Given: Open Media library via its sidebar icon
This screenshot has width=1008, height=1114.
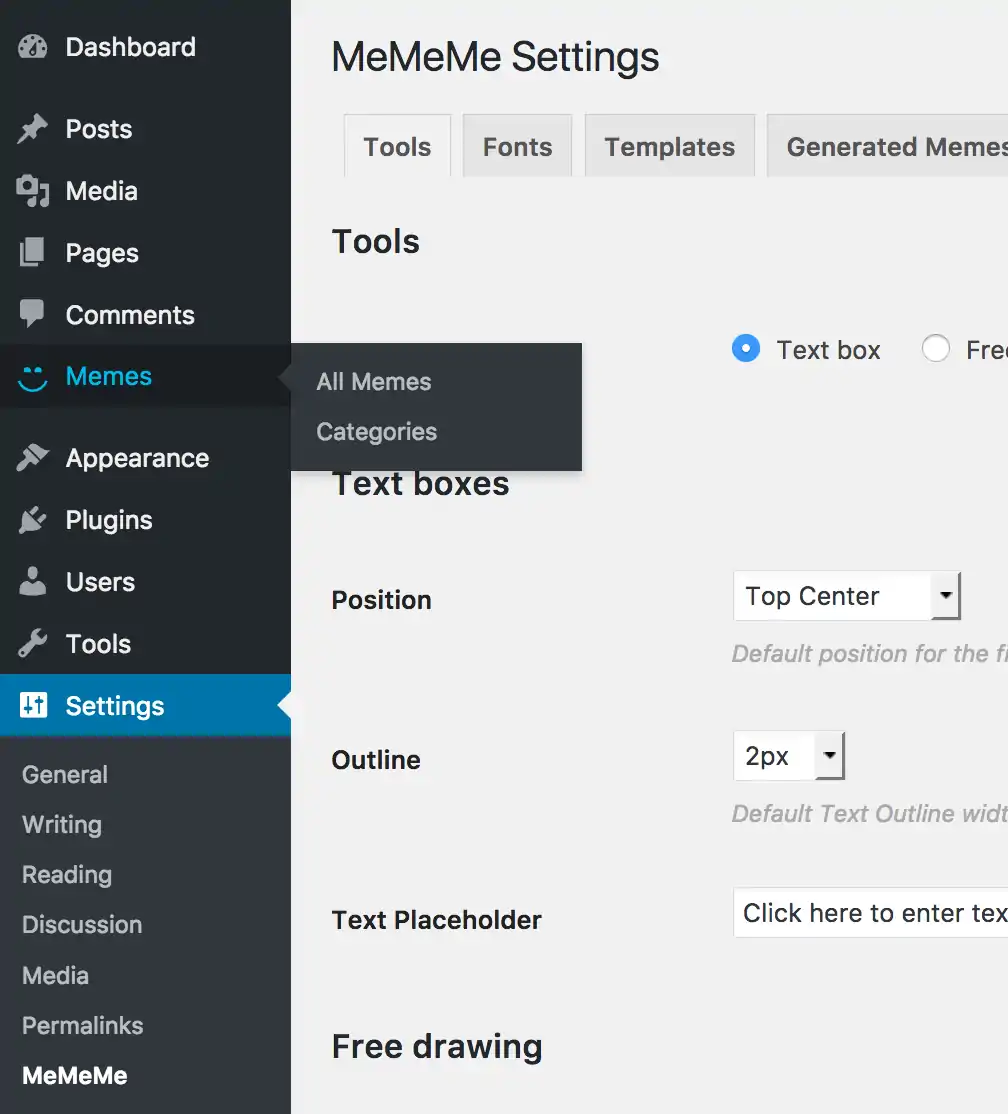Looking at the screenshot, I should 32,190.
